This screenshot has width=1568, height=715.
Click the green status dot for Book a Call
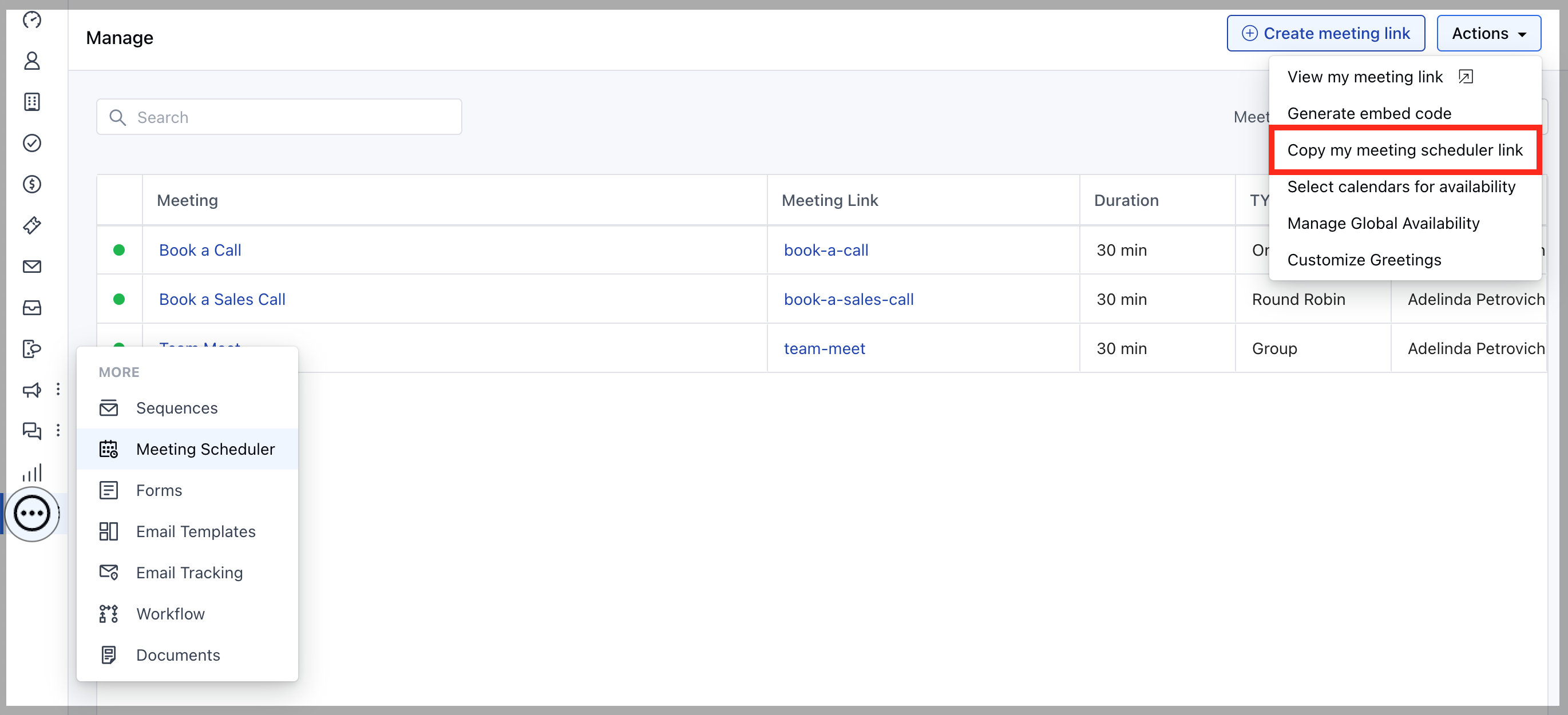[118, 250]
